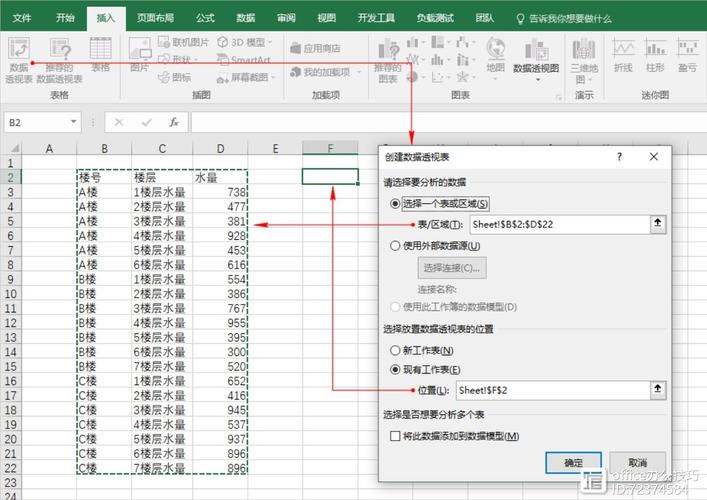Click the Insert Function fx icon

click(174, 122)
